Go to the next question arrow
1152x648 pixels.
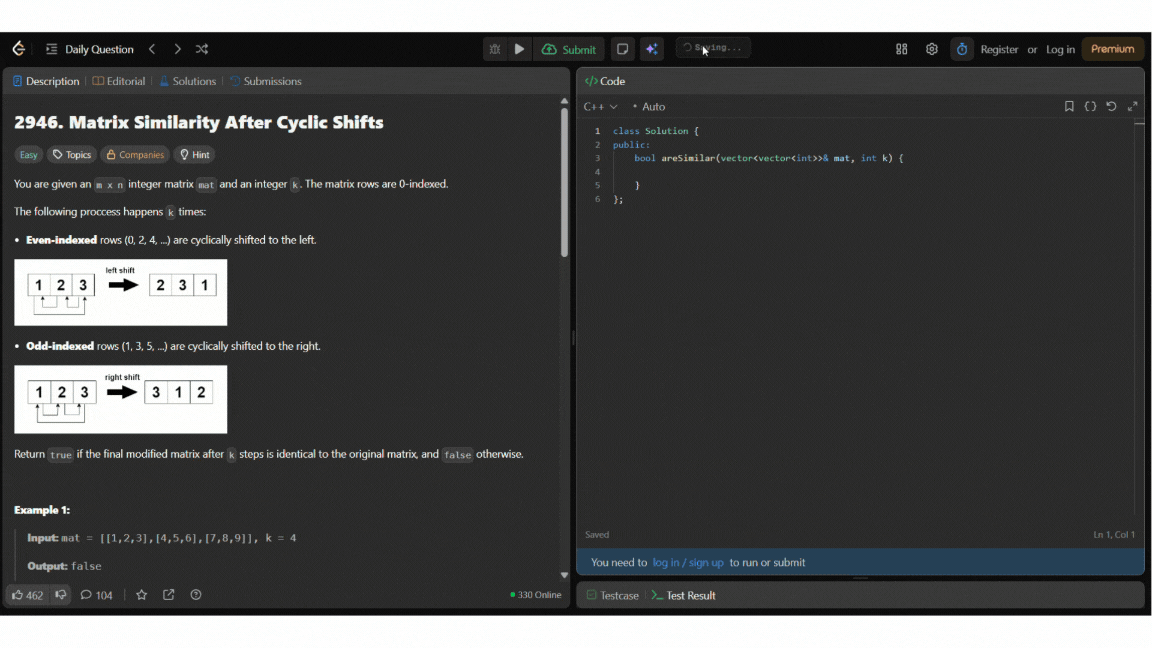[x=177, y=49]
